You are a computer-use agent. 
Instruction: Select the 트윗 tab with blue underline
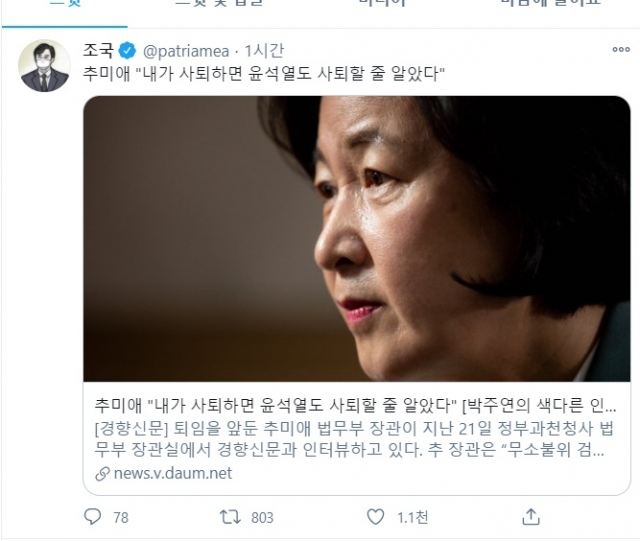(65, 12)
